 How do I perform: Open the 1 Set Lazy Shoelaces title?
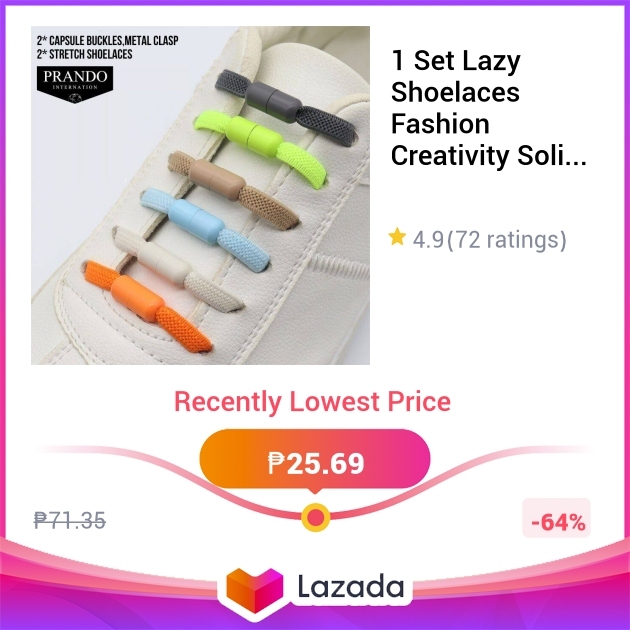point(489,108)
